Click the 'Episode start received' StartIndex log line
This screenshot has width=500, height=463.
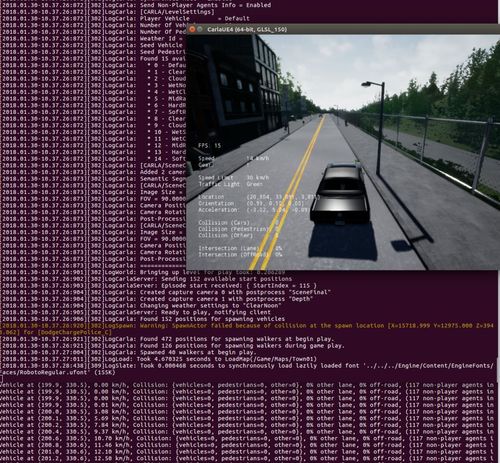coord(159,286)
